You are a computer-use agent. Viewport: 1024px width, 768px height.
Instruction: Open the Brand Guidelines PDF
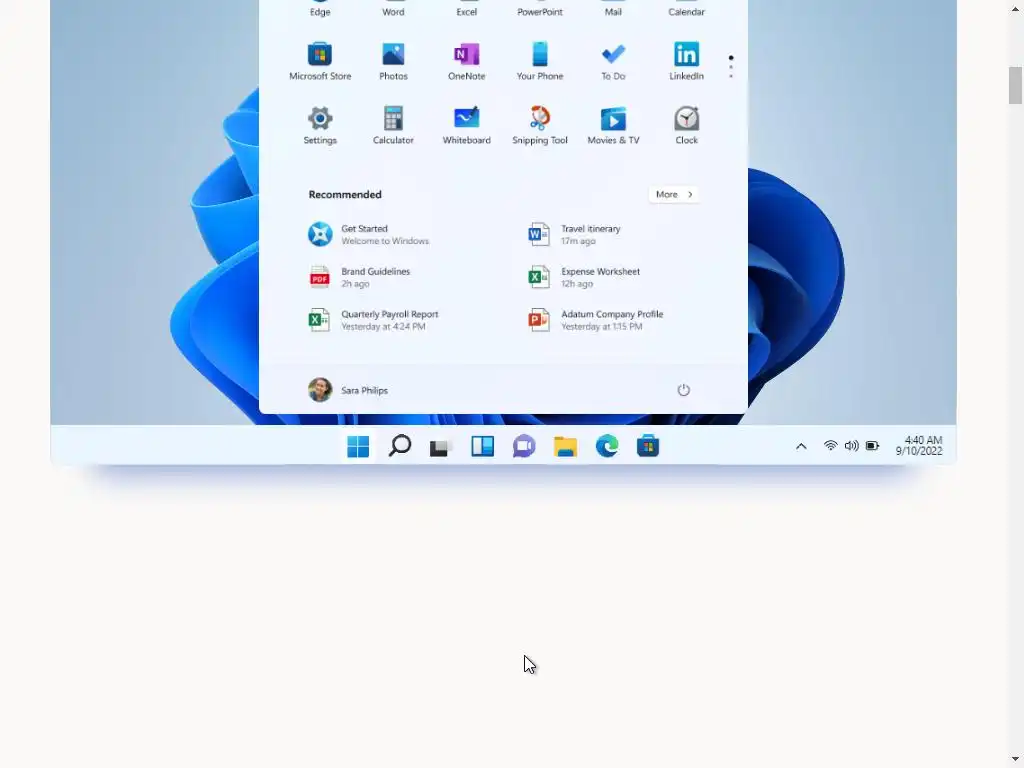[x=359, y=278]
